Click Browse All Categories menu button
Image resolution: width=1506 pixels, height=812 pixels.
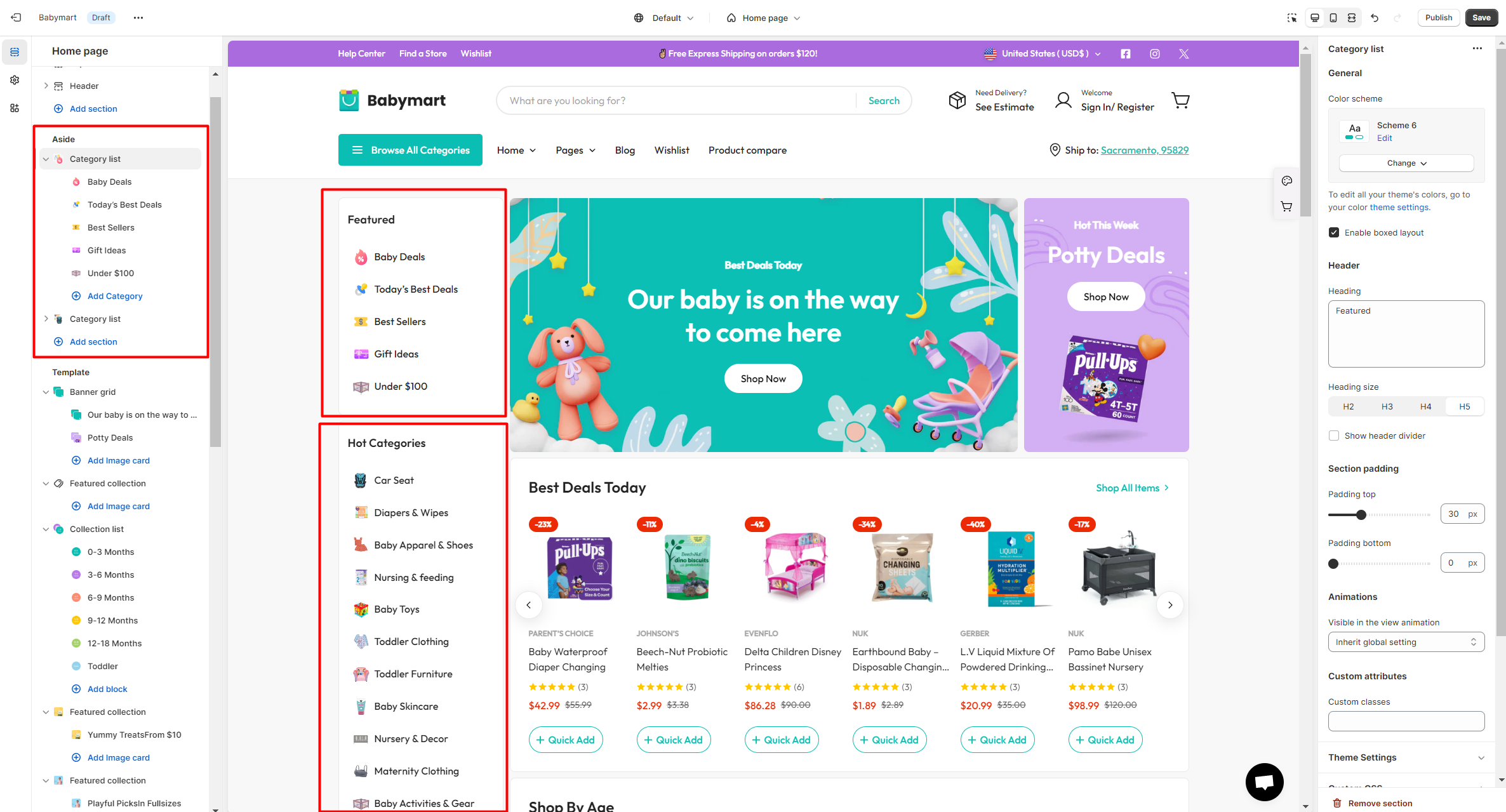(x=410, y=150)
